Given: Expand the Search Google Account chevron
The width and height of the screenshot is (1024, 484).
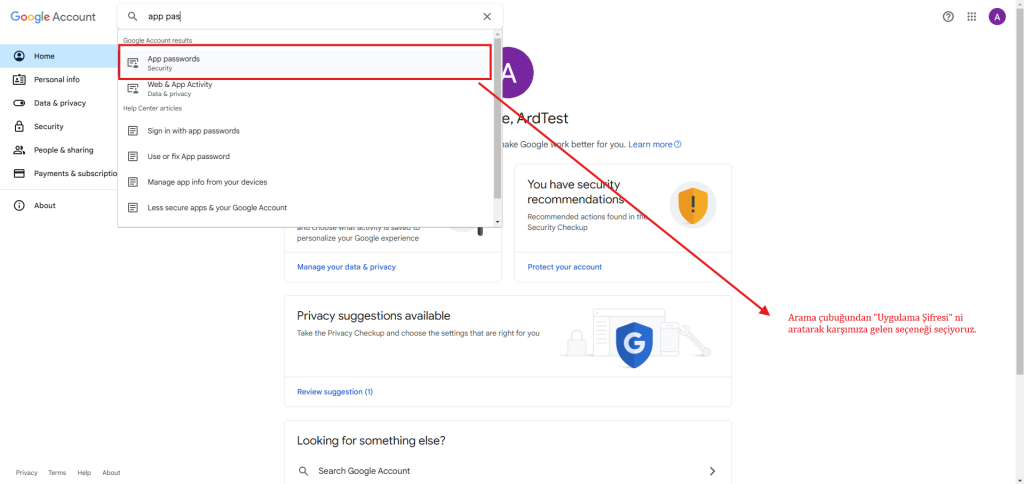Looking at the screenshot, I should (712, 471).
